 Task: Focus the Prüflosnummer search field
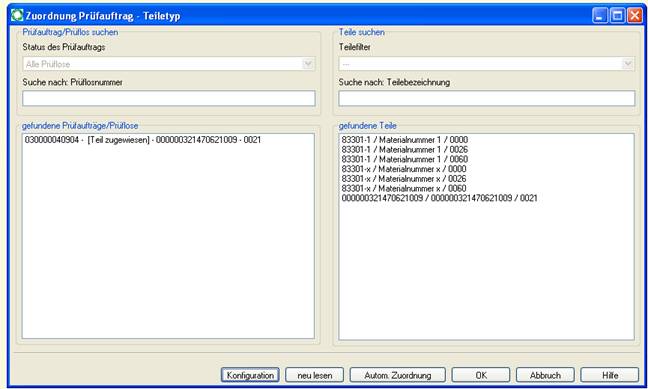(169, 98)
